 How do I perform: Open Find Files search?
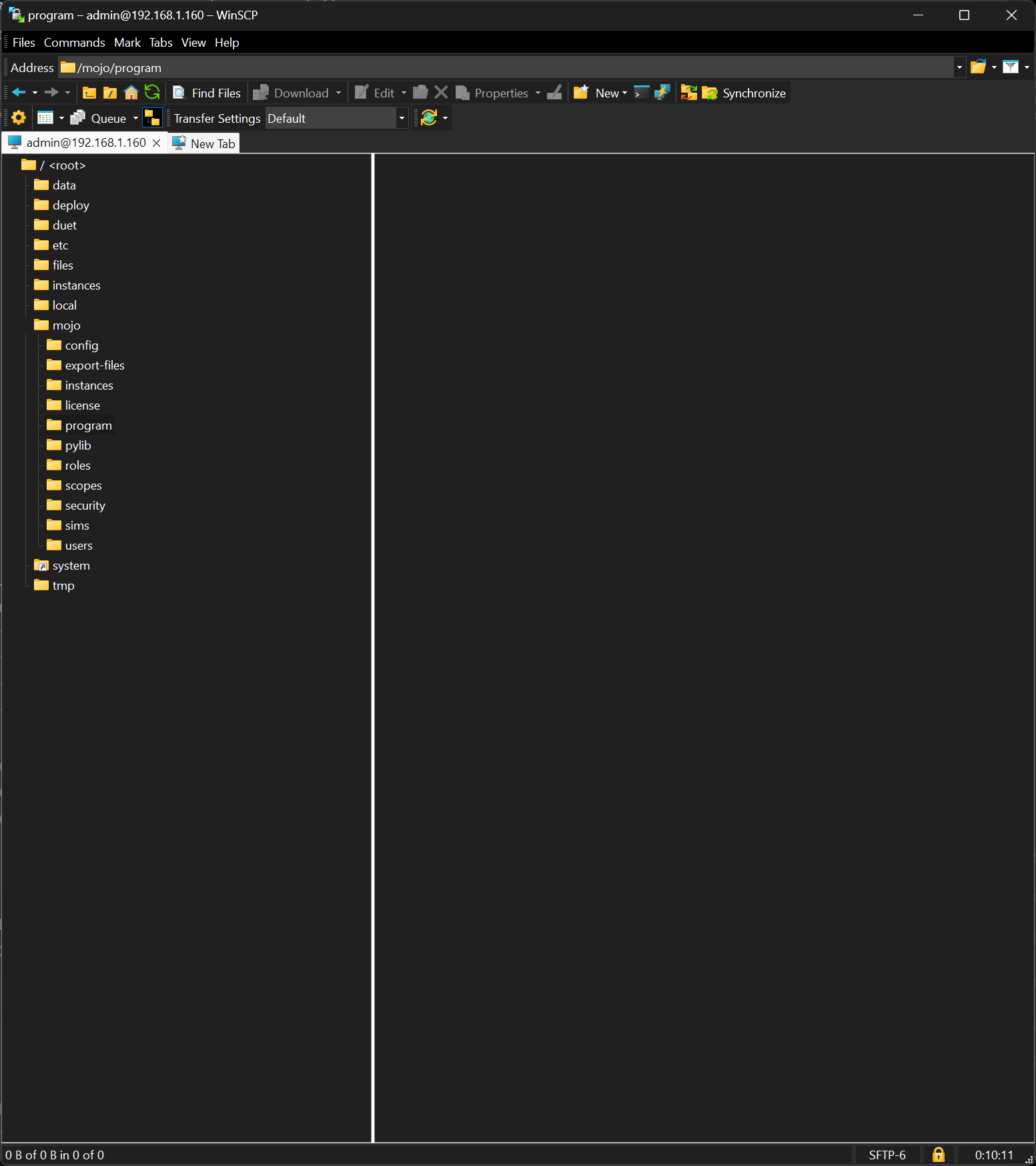click(207, 93)
